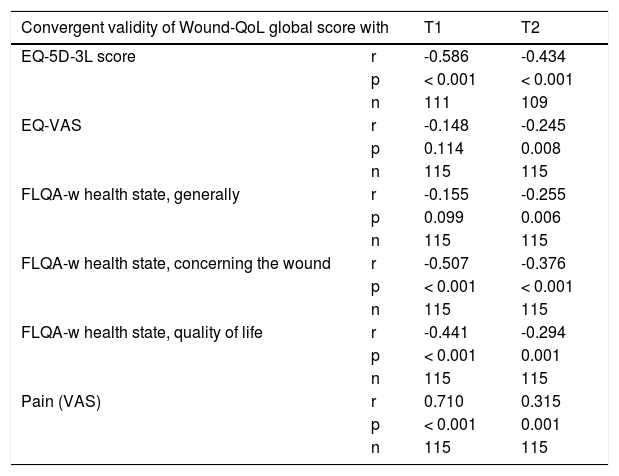
Task: Click the 0.315 correlation value
Action: click(539, 401)
